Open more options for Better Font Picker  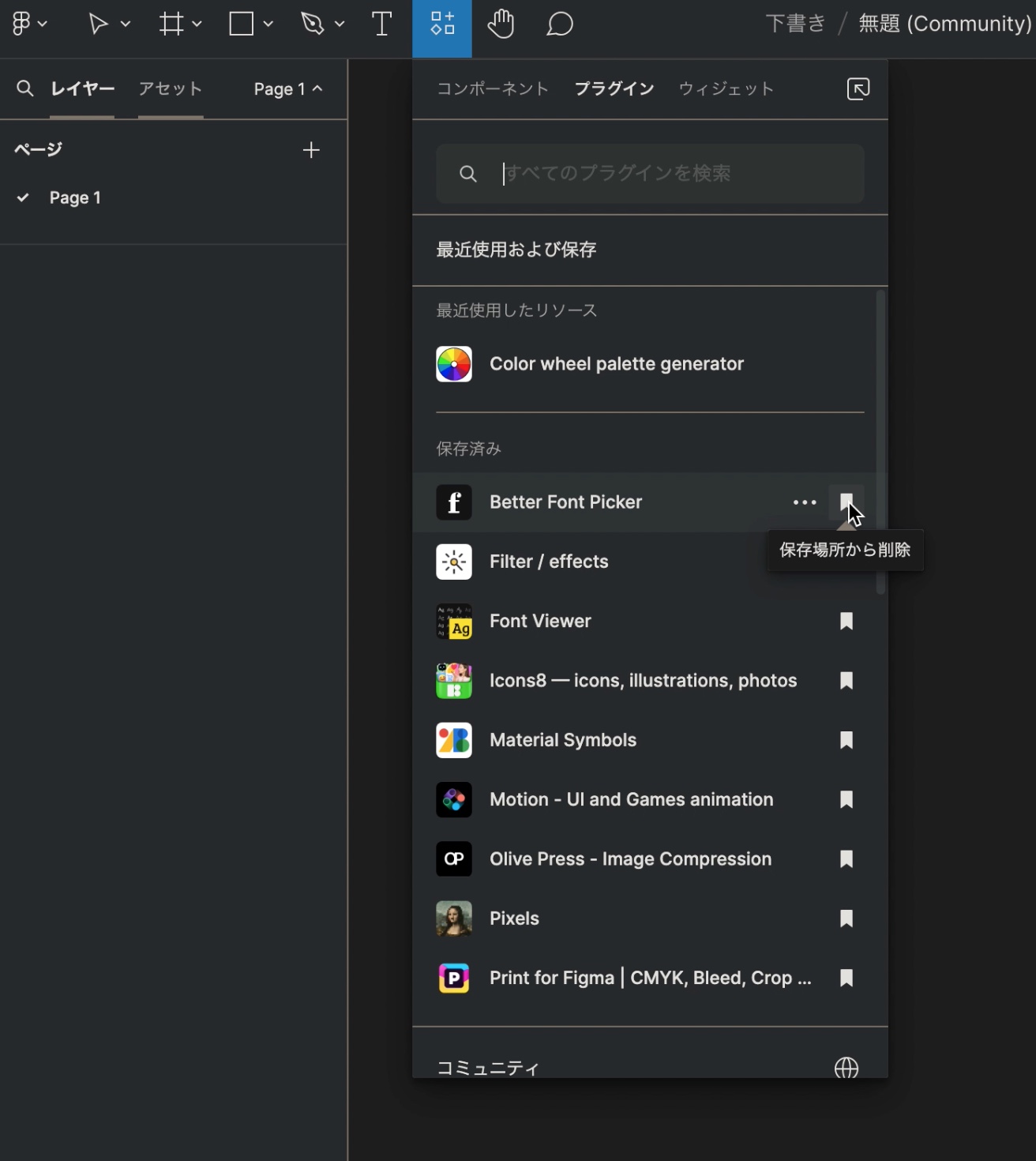pyautogui.click(x=805, y=502)
